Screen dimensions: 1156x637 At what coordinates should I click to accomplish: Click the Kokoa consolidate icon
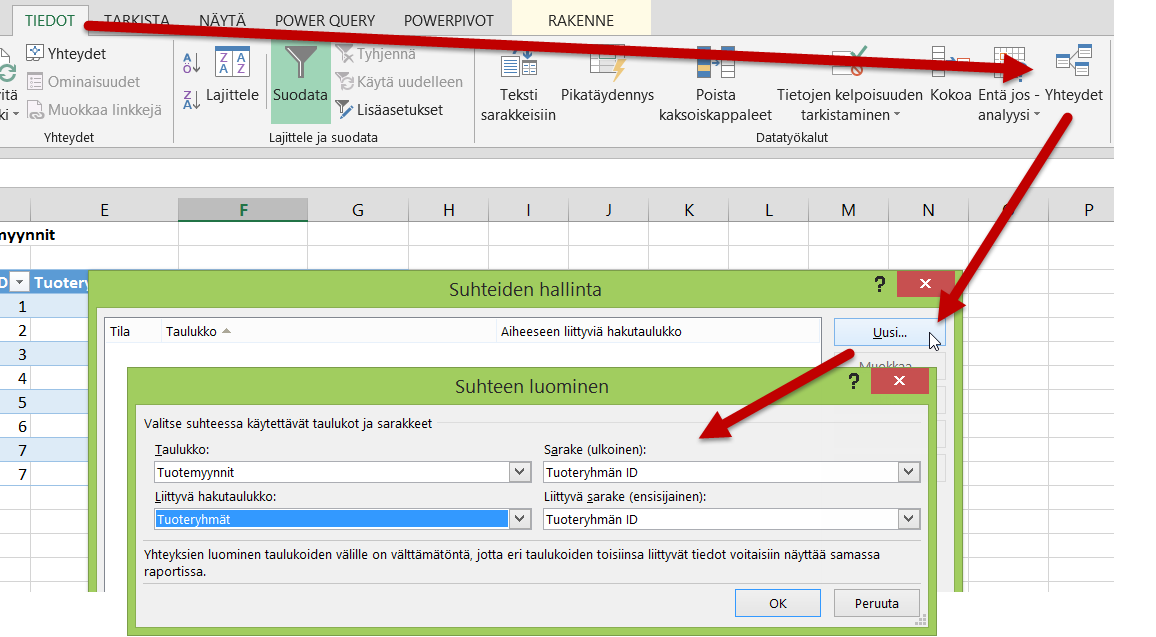tap(950, 65)
